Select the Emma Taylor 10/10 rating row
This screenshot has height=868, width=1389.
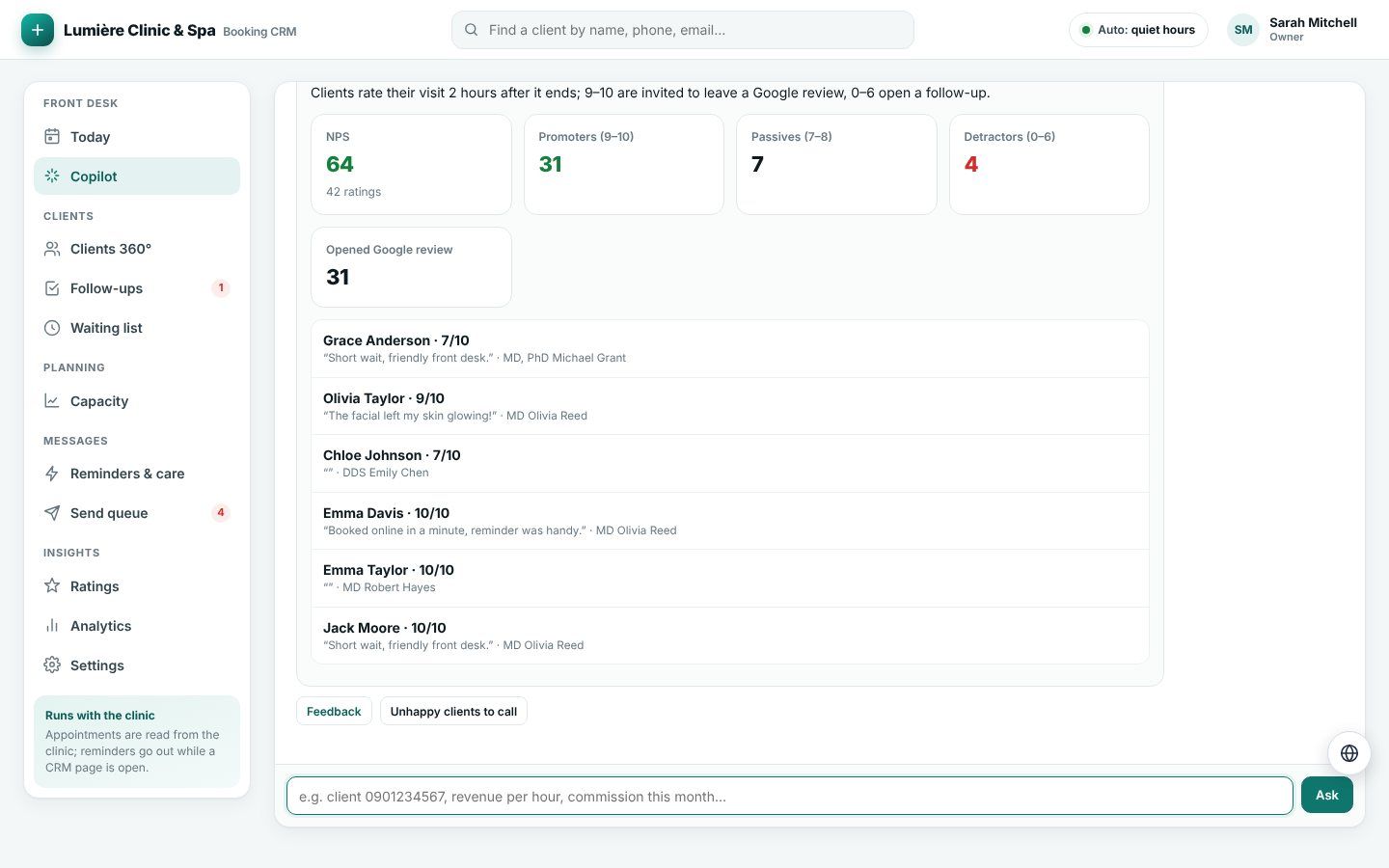pos(730,579)
